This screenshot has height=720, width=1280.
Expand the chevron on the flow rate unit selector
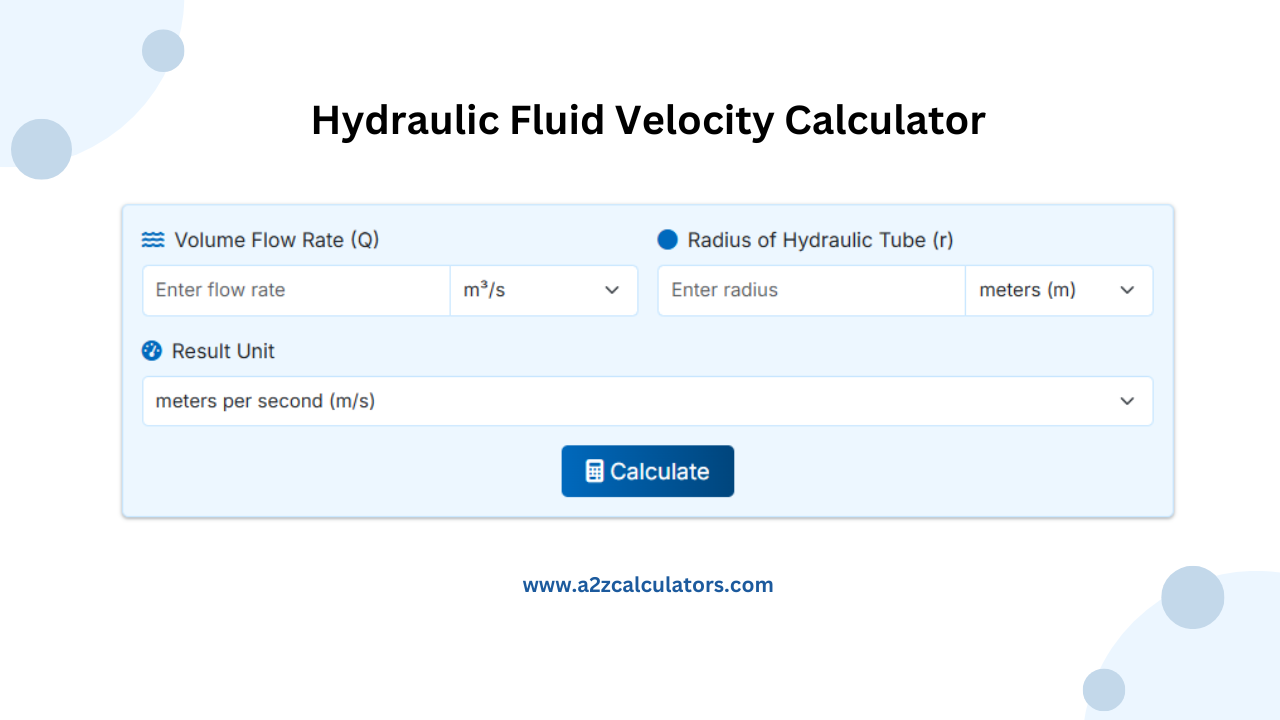pyautogui.click(x=611, y=290)
